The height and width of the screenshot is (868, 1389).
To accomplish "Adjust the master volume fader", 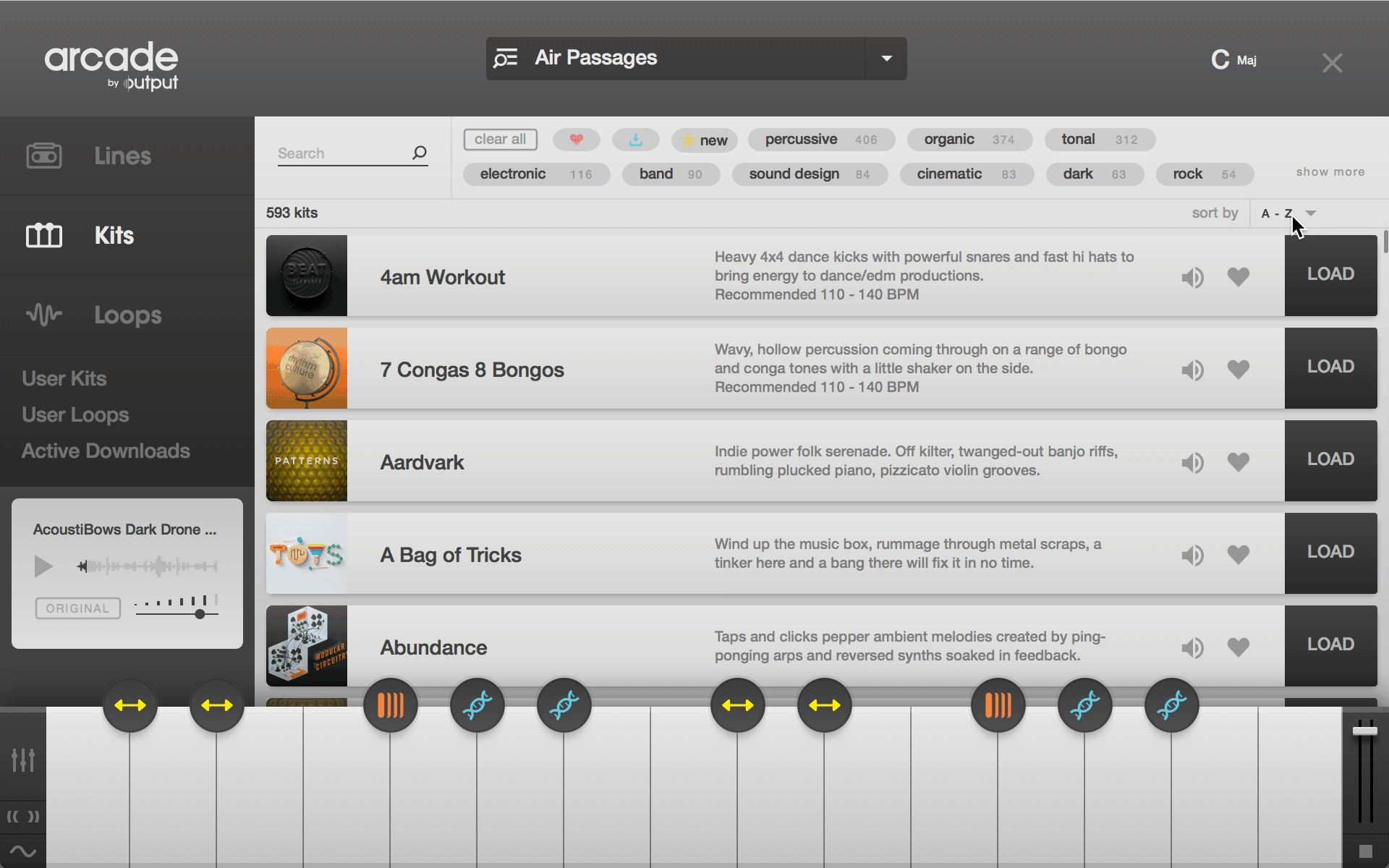I will (x=1365, y=731).
